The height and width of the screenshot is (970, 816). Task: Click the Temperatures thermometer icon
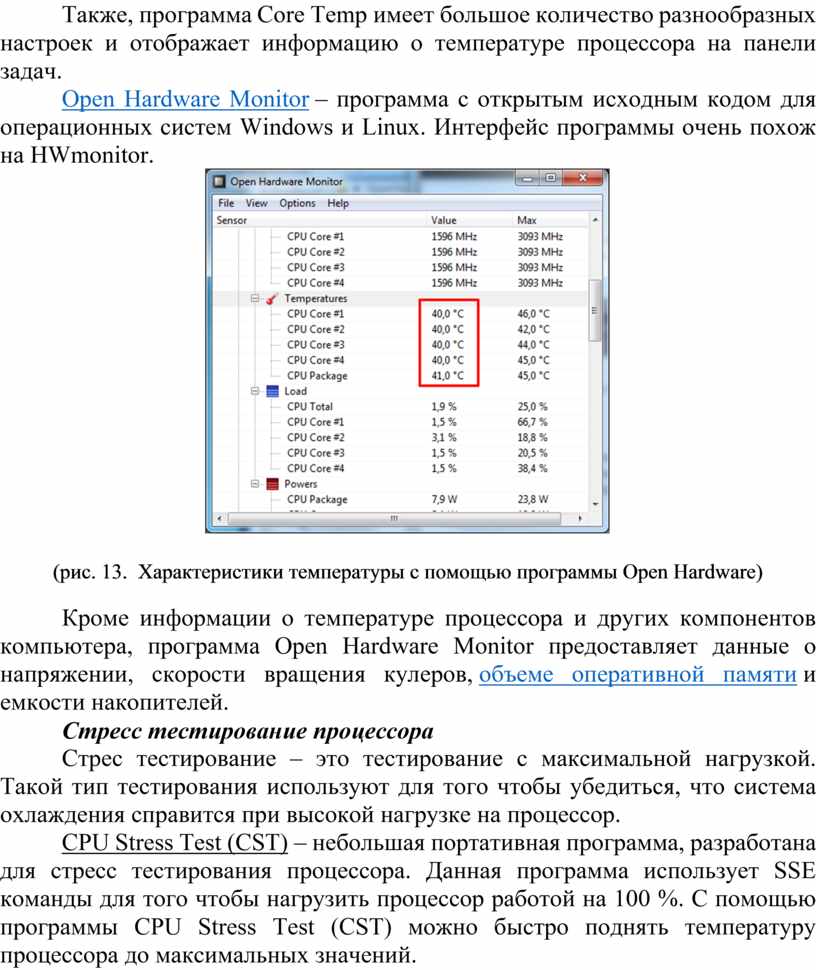tap(272, 299)
